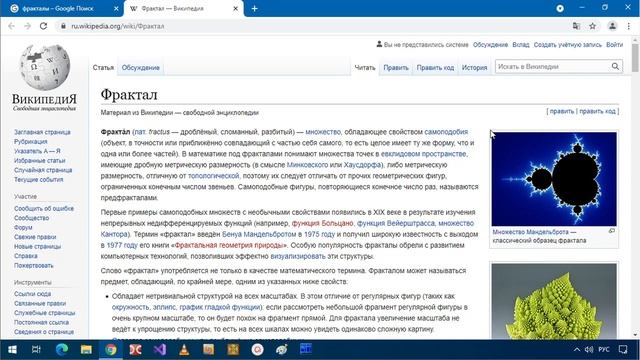Open Ссылки сюда under Инструменты
Viewport: 640px width, 360px height.
coord(32,294)
